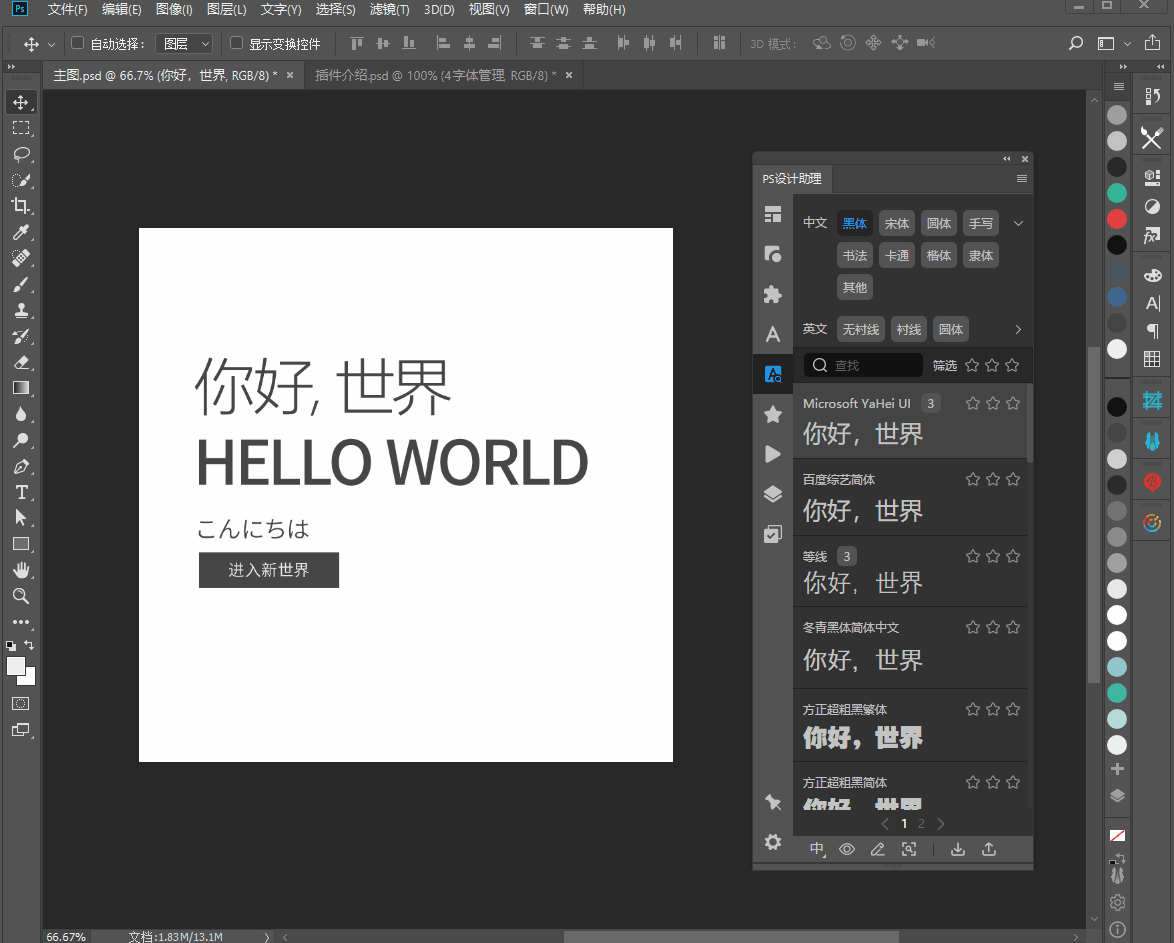Image resolution: width=1174 pixels, height=943 pixels.
Task: Open the puzzle-piece section in PS设计助理
Action: (773, 294)
